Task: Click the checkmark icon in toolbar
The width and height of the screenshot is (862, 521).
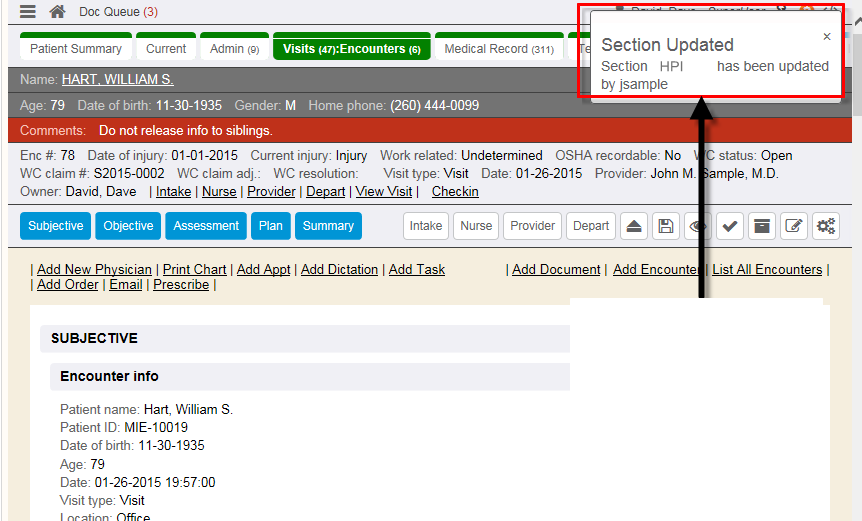Action: point(729,226)
